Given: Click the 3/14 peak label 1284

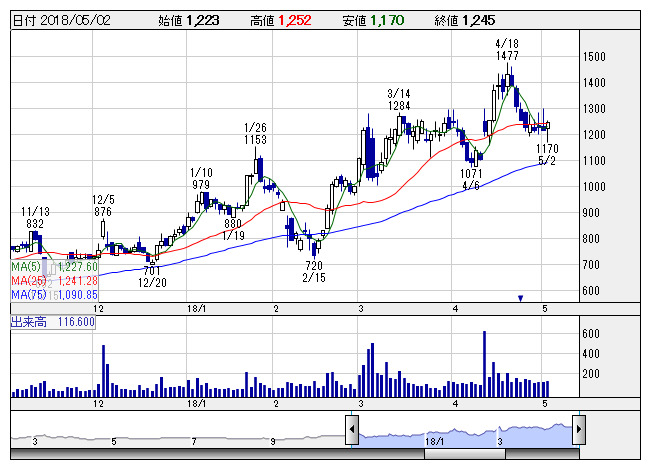Looking at the screenshot, I should [x=400, y=100].
